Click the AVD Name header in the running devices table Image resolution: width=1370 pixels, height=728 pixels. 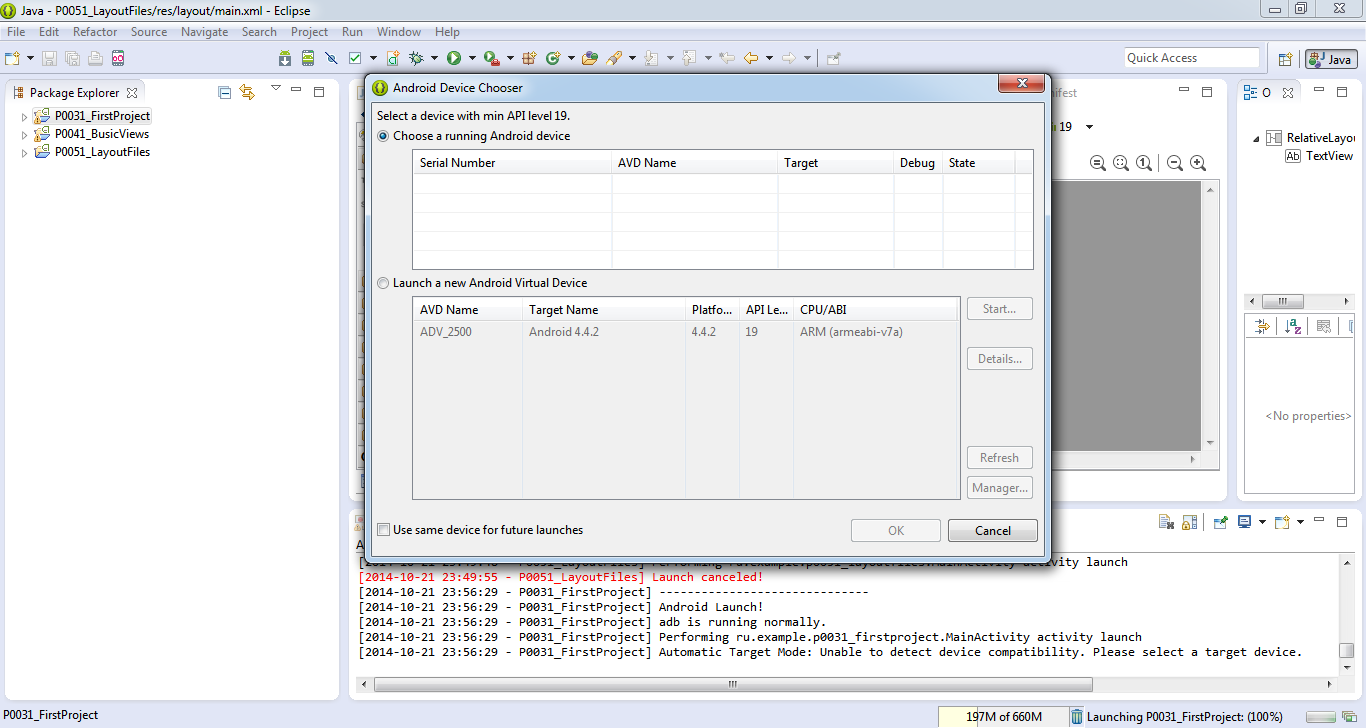(695, 163)
